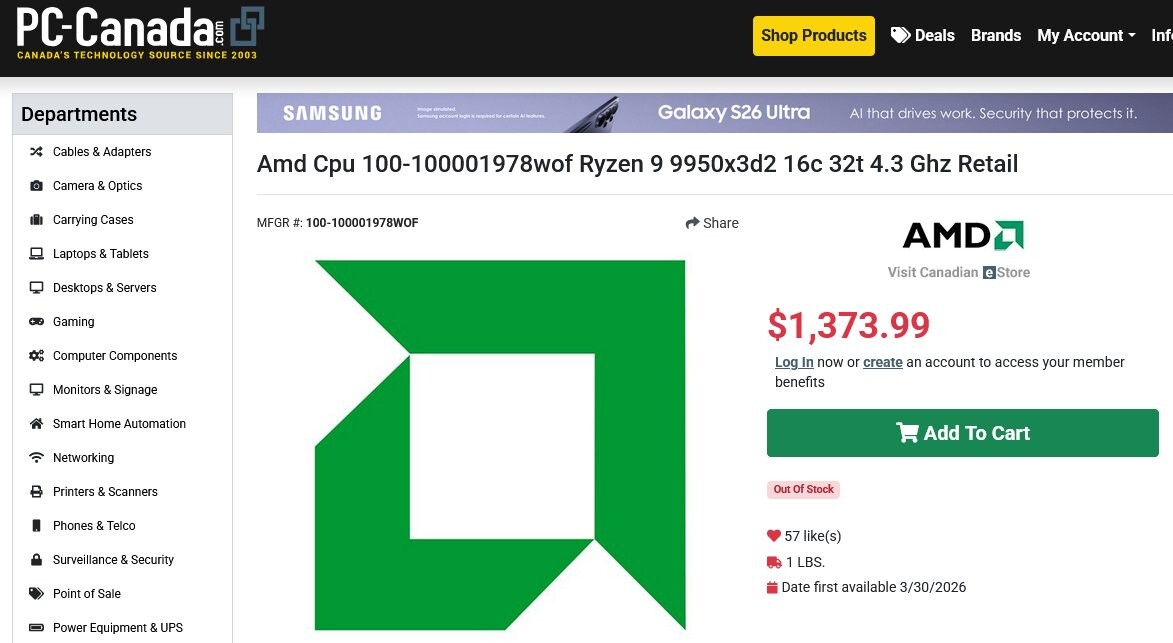Select the Surveillance & Security lock icon

point(35,560)
